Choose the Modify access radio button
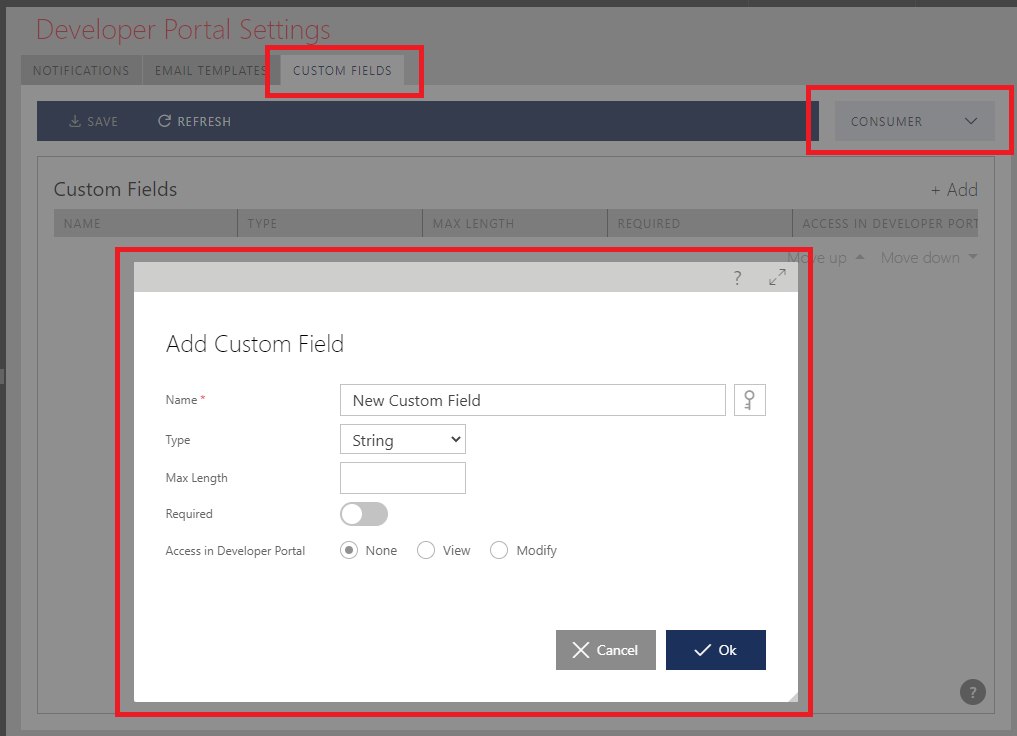The image size is (1017, 736). (x=499, y=550)
